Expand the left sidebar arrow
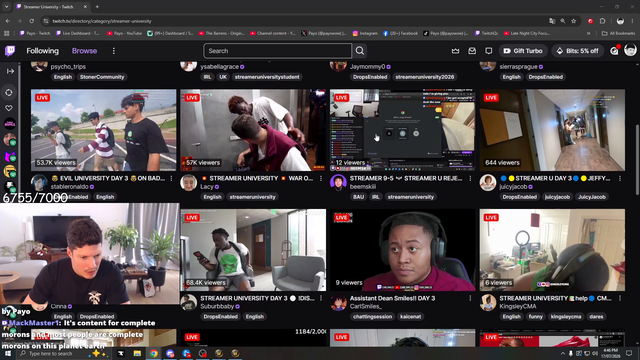640x360 pixels. (x=10, y=71)
